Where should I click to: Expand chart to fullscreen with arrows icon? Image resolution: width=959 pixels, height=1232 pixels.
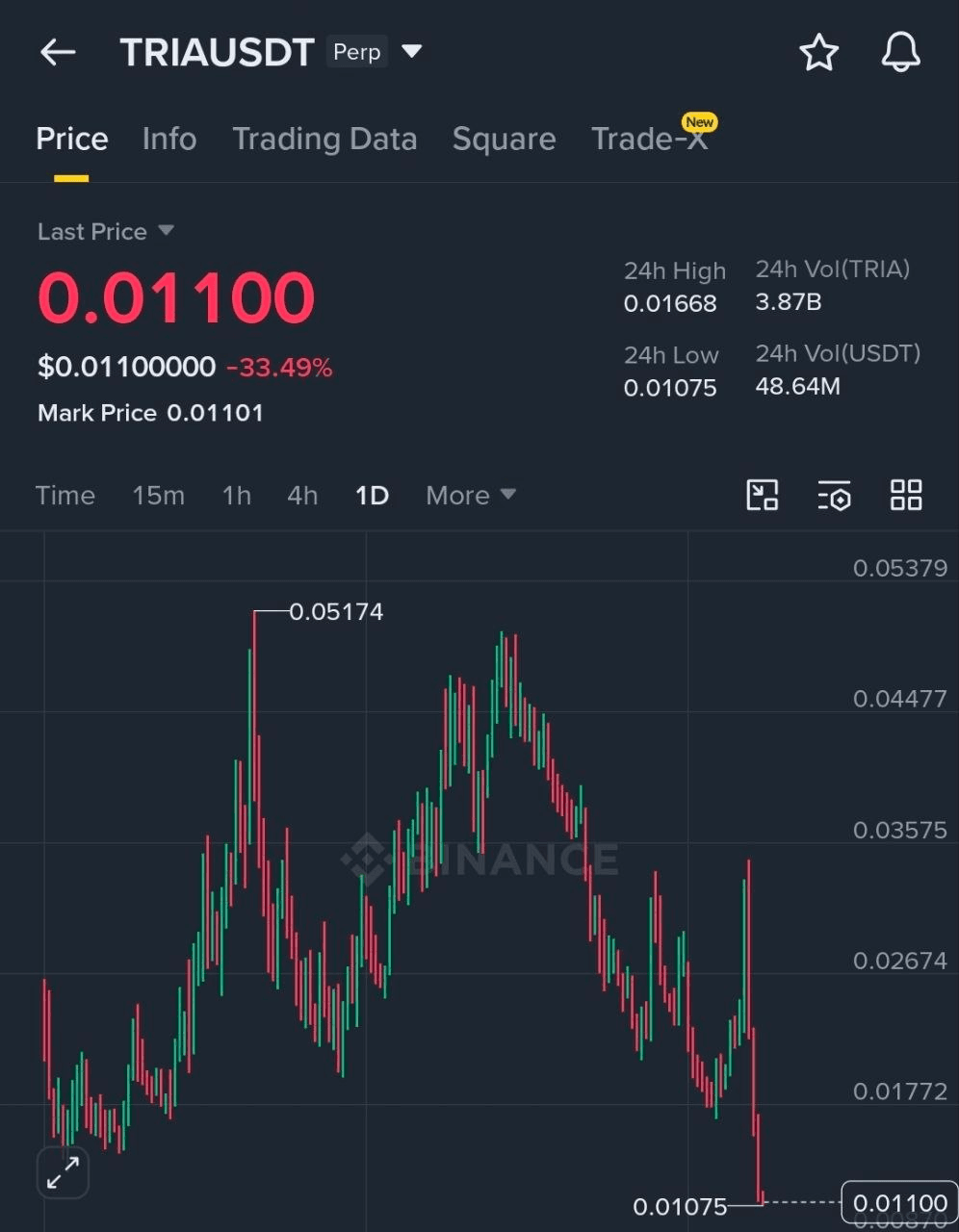[63, 1172]
